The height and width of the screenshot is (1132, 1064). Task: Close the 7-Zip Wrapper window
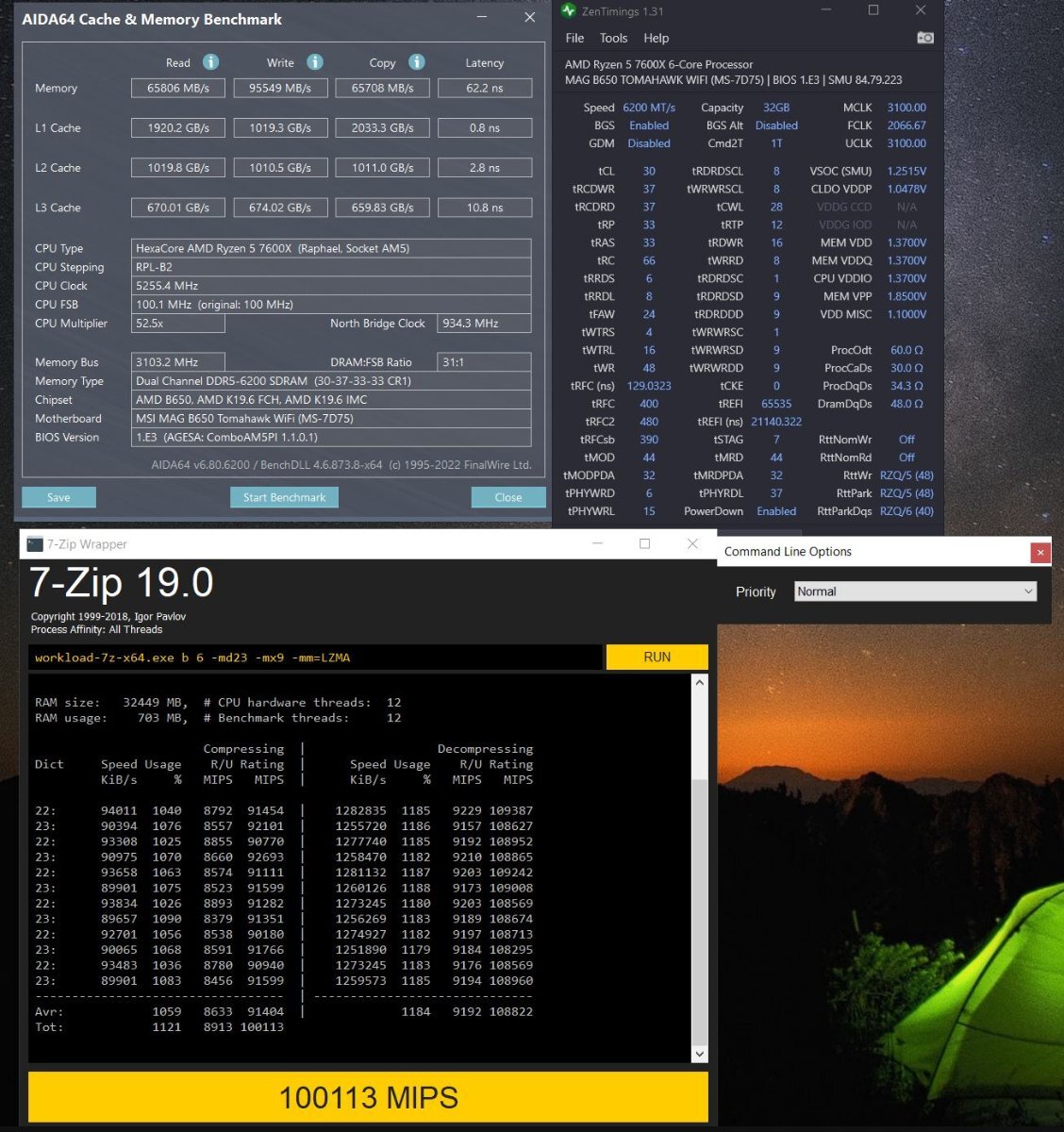[x=693, y=543]
